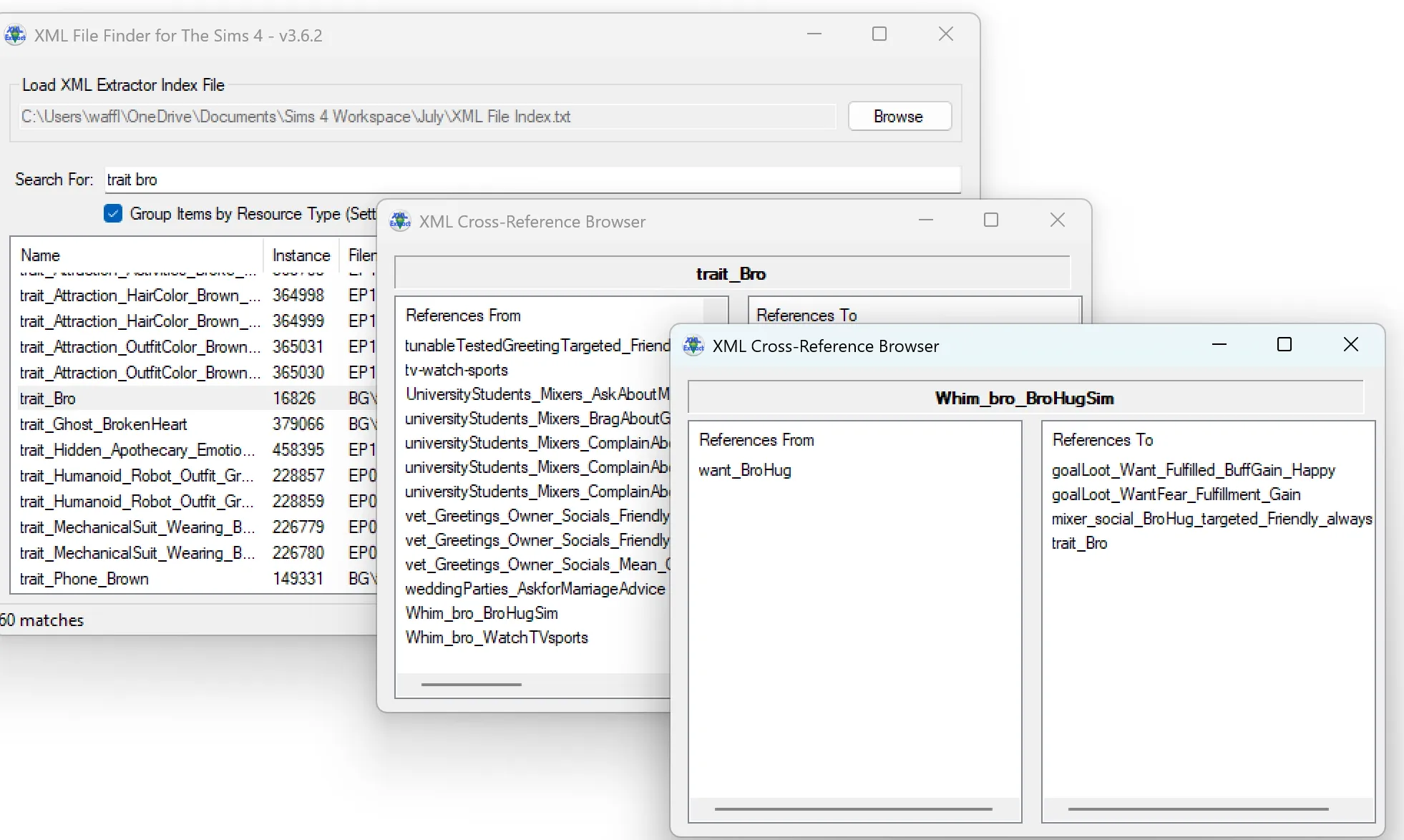Sort results by clicking the Instance column header

pyautogui.click(x=301, y=255)
